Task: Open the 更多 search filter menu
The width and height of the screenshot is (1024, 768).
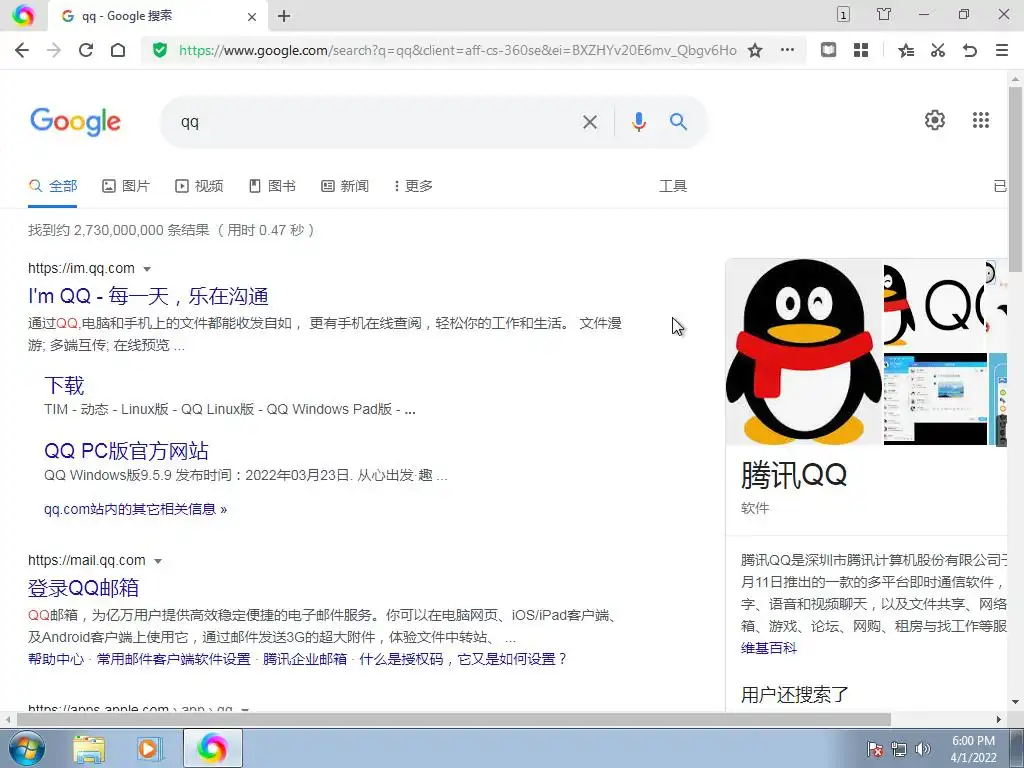Action: point(413,186)
